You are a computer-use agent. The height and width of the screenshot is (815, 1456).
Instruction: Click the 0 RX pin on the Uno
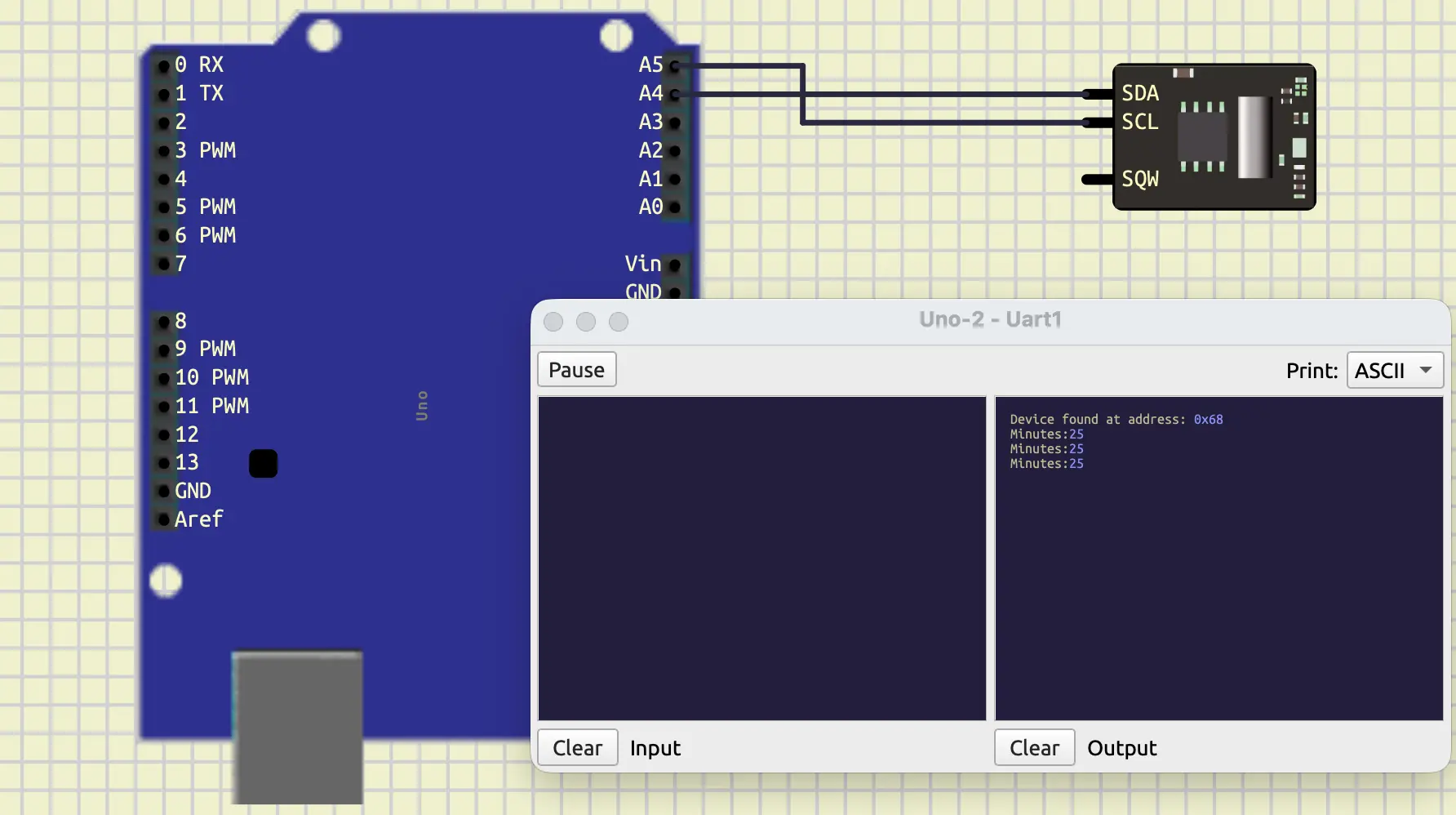[164, 65]
